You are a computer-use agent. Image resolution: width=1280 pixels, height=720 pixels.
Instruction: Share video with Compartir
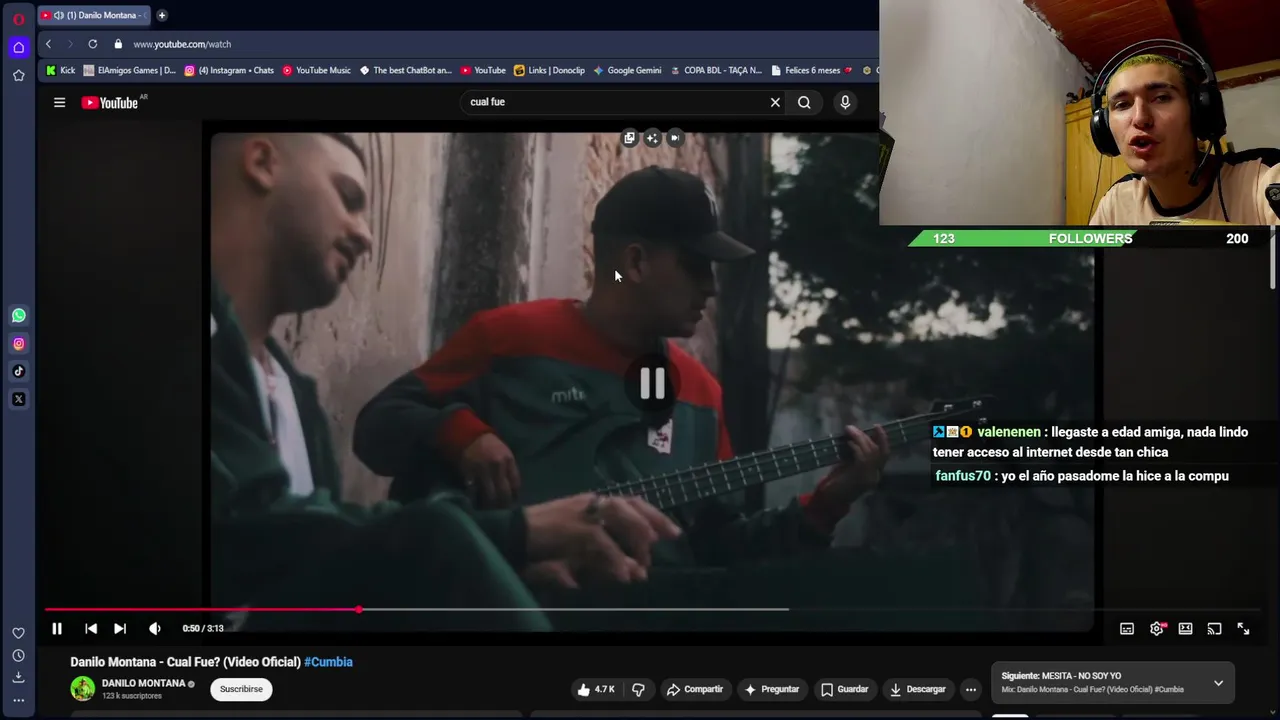(x=695, y=689)
